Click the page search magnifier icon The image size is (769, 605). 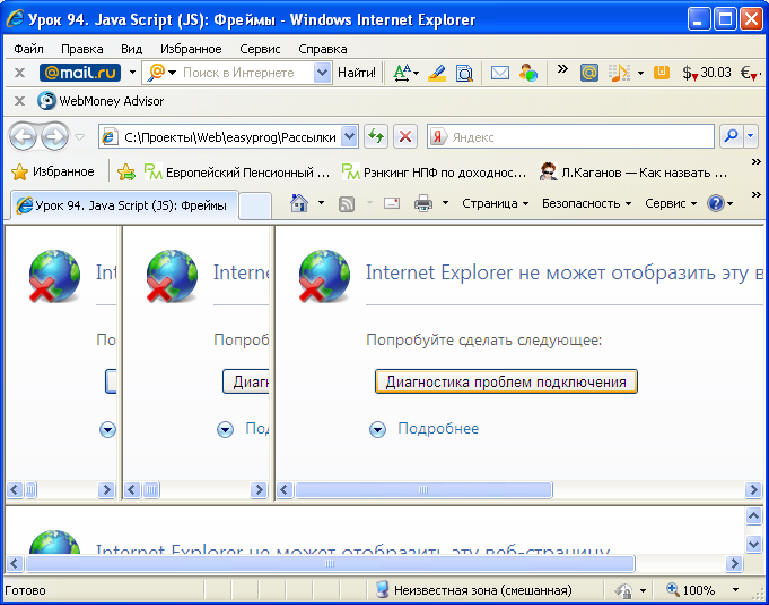[x=464, y=73]
